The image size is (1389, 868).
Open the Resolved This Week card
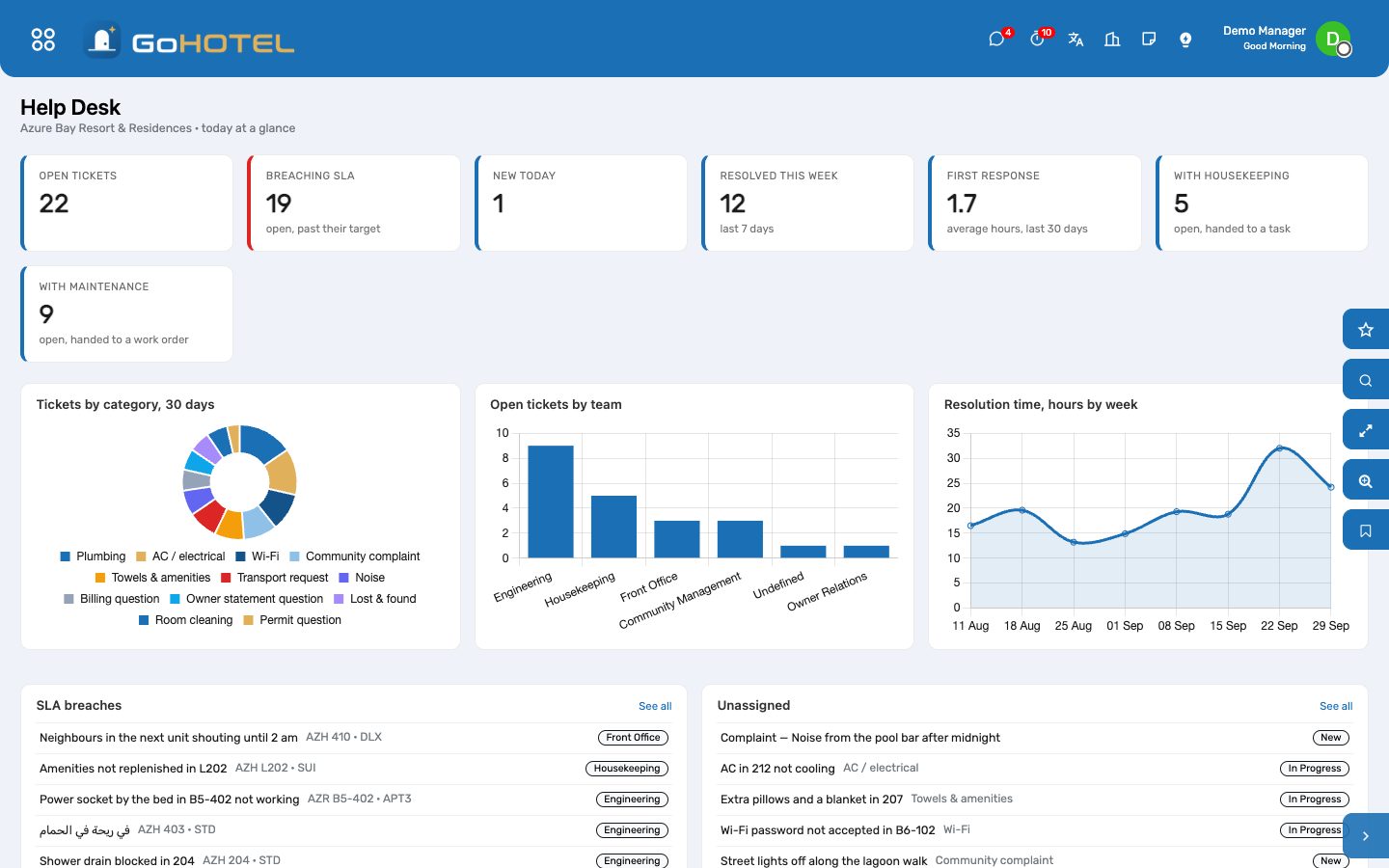(808, 203)
